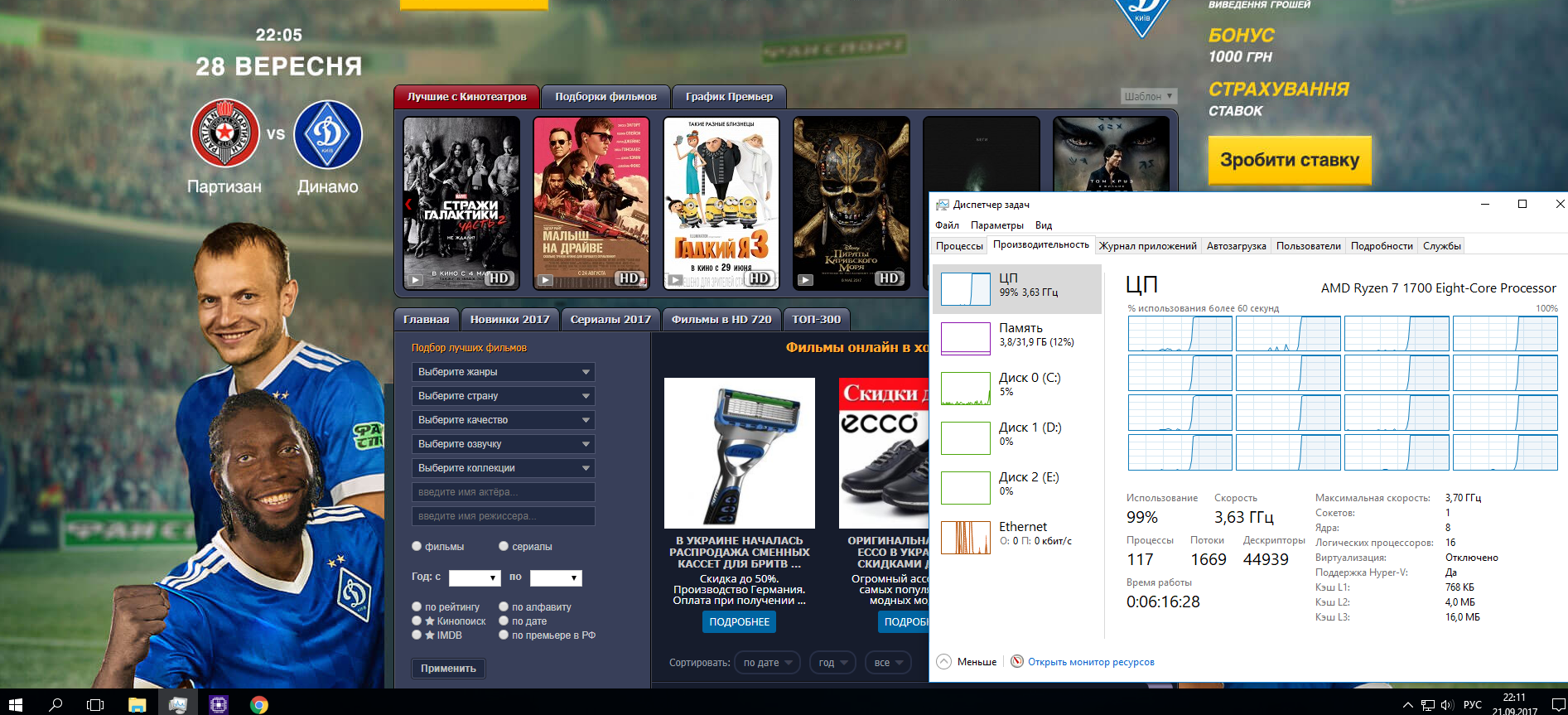Click the Partizan club logo
The width and height of the screenshot is (1568, 715).
[224, 133]
